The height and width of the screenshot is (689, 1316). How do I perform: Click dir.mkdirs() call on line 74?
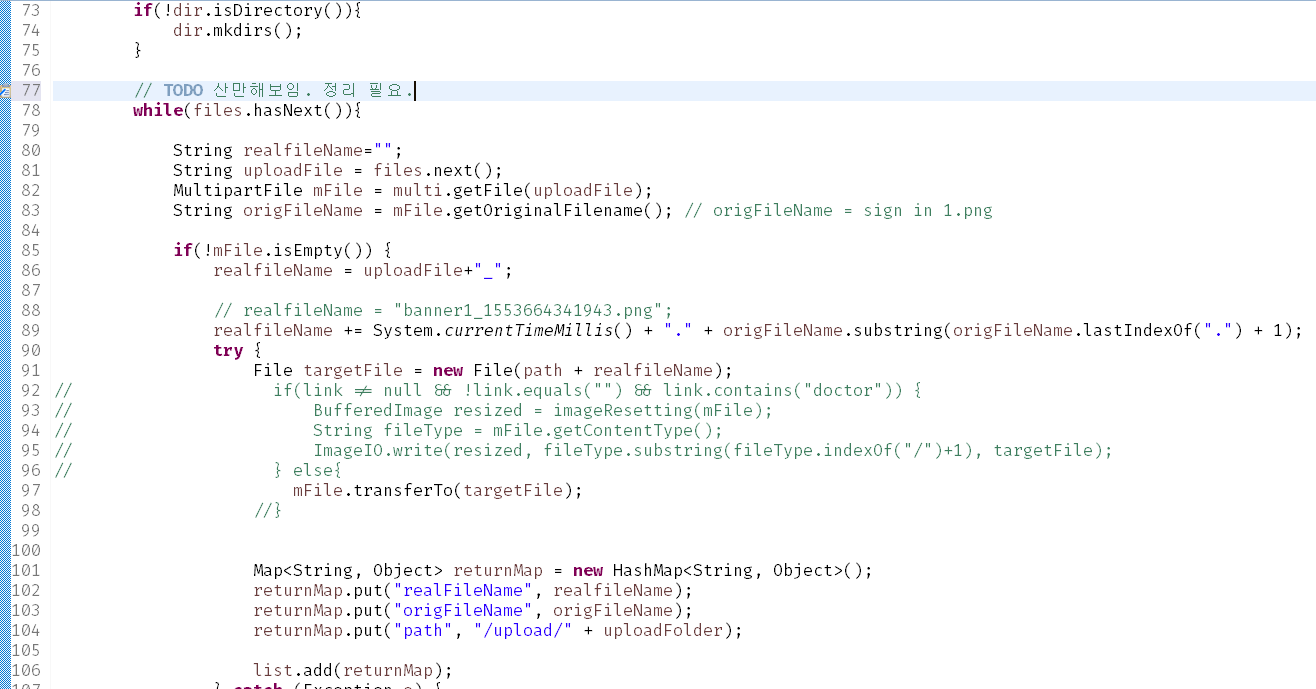237,30
